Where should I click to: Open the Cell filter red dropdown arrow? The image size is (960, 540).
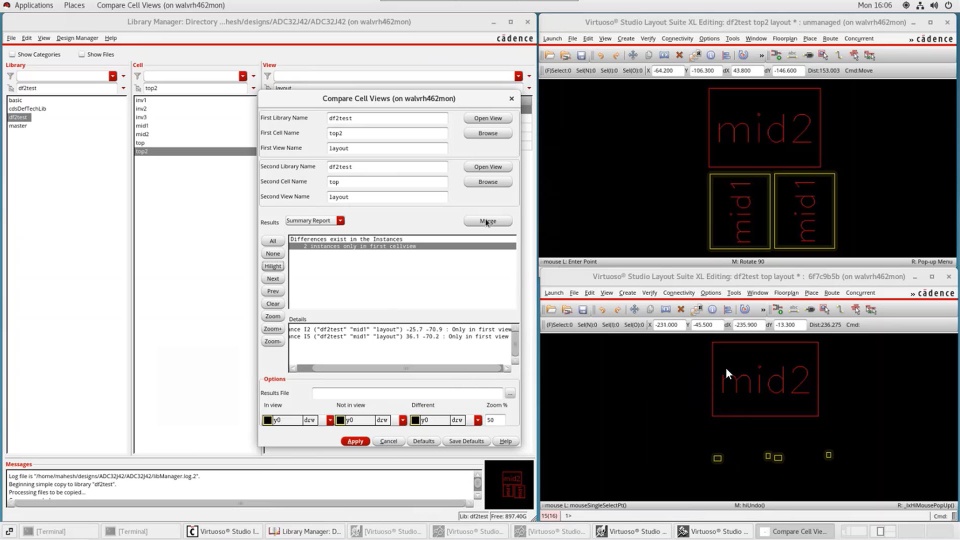243,76
